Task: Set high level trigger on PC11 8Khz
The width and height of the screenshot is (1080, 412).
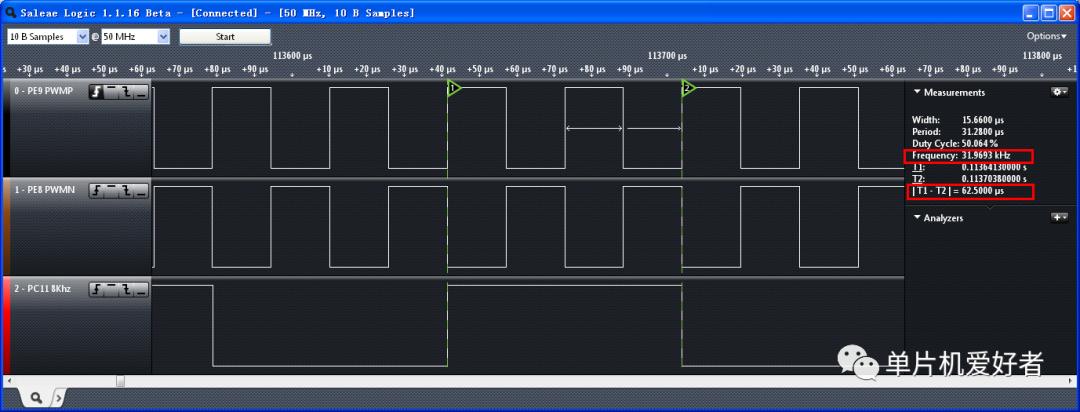Action: click(111, 291)
